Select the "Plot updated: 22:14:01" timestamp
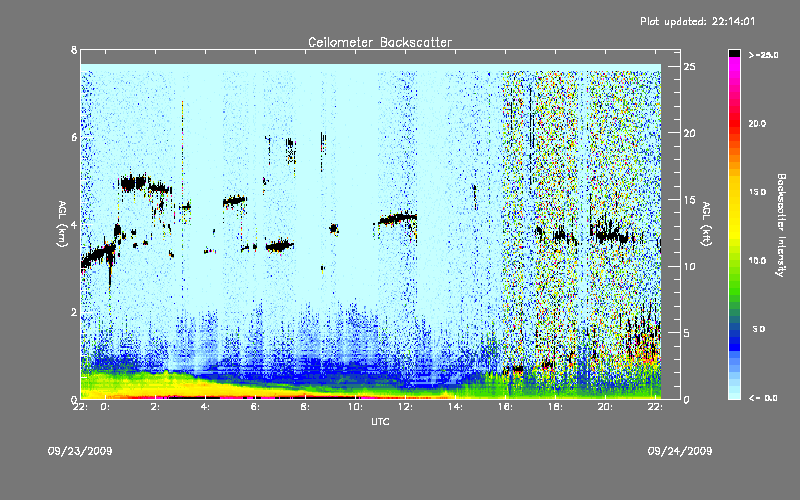The image size is (800, 500). pos(697,21)
